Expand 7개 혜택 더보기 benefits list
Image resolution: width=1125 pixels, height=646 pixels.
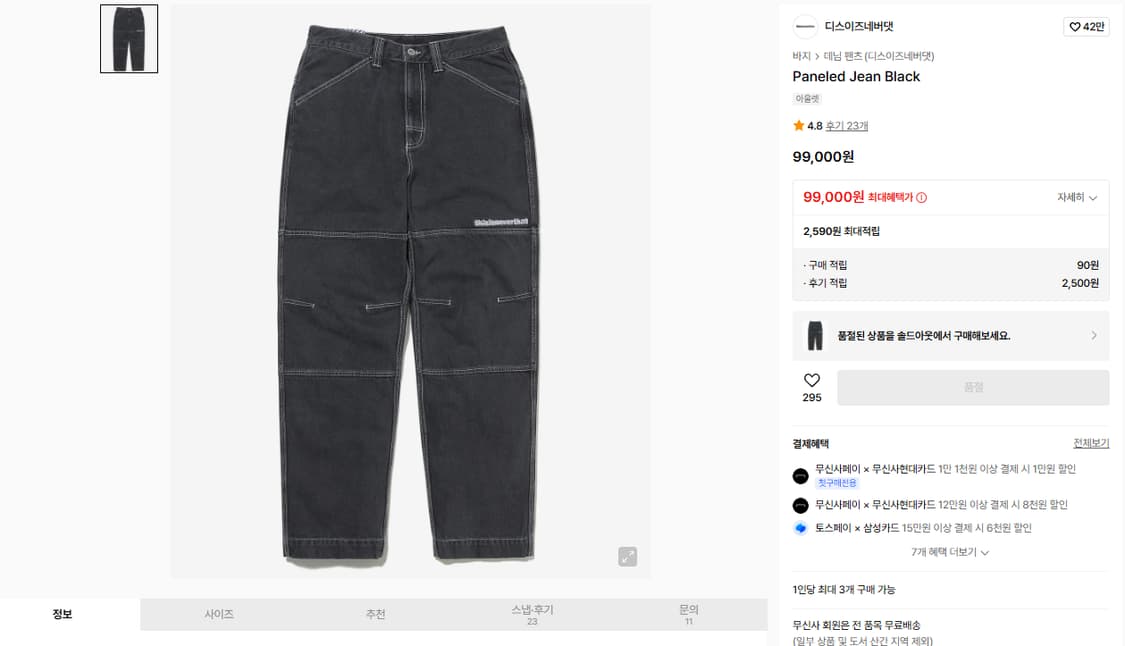950,552
